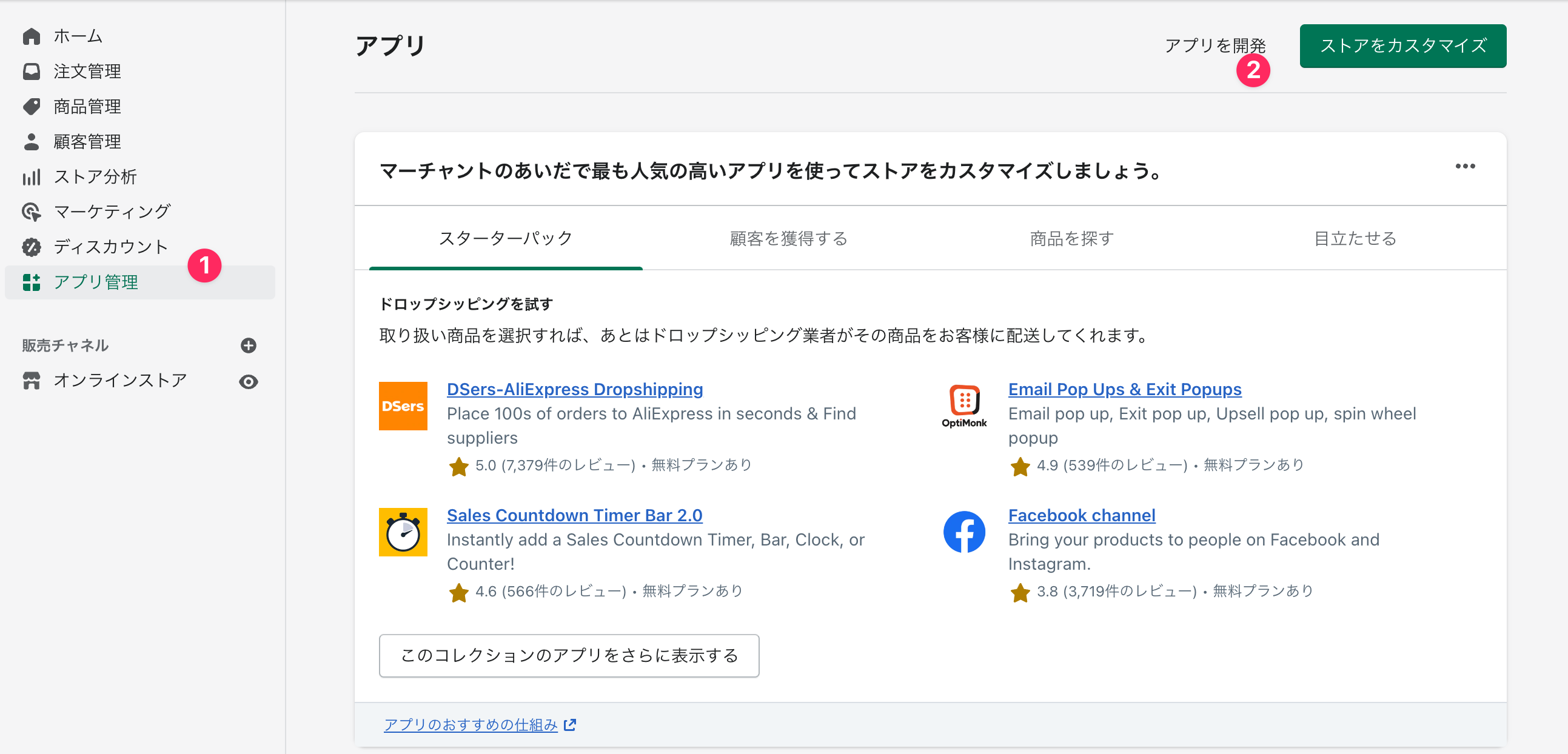Click the Discounts percent badge icon
The width and height of the screenshot is (1568, 754).
point(31,247)
